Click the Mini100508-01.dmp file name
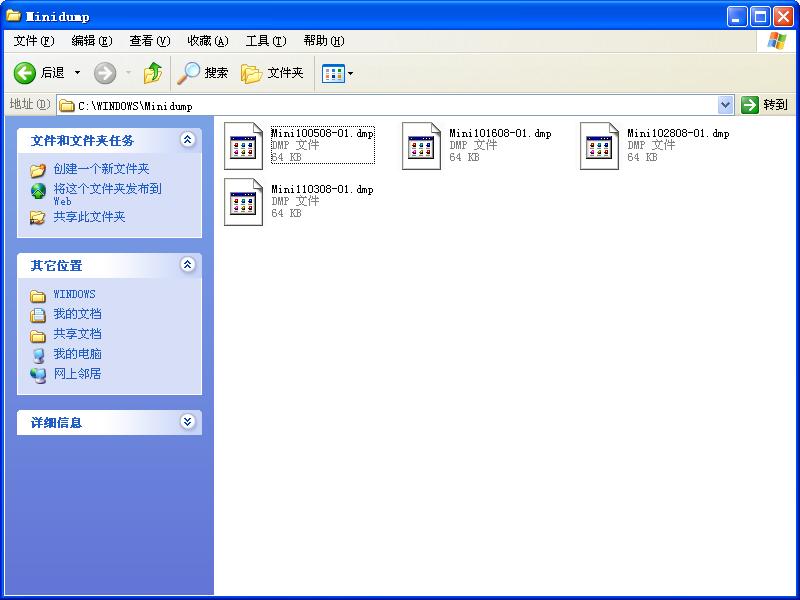The width and height of the screenshot is (800, 600). (322, 133)
